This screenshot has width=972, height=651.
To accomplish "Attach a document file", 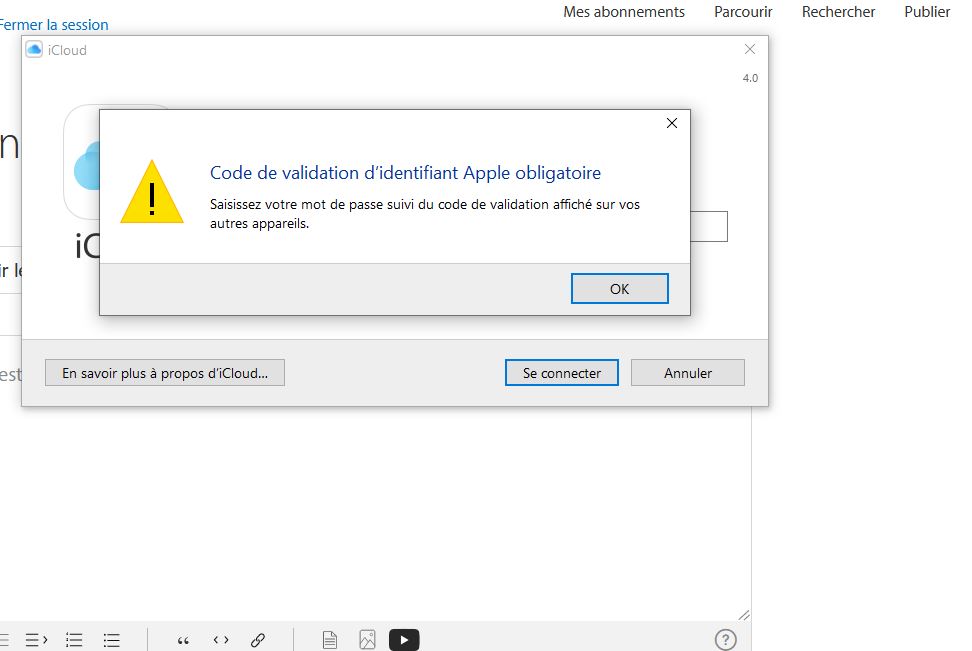I will click(x=330, y=639).
